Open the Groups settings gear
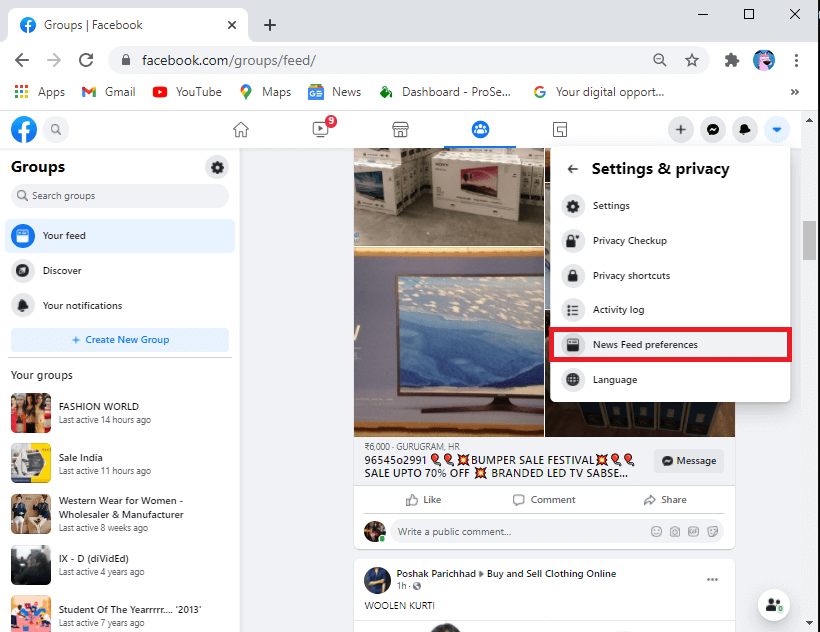 point(217,167)
